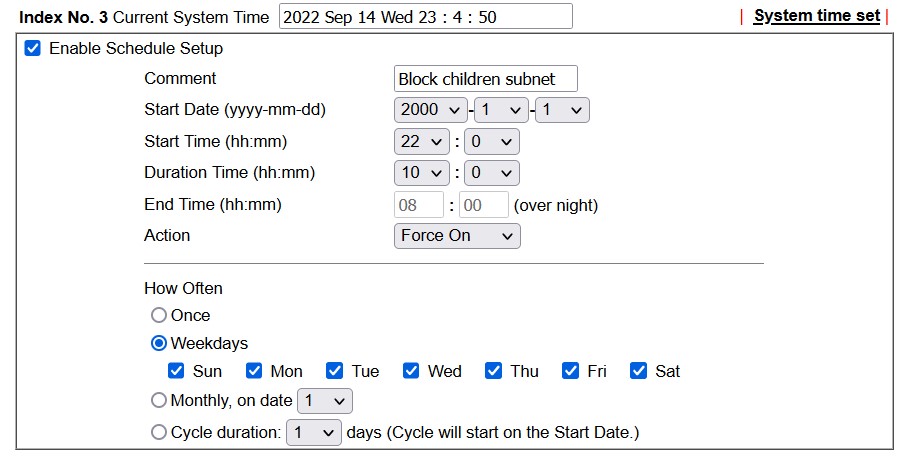Choose the Monthly, on date option
Screen dimensions: 907x458
click(x=159, y=400)
